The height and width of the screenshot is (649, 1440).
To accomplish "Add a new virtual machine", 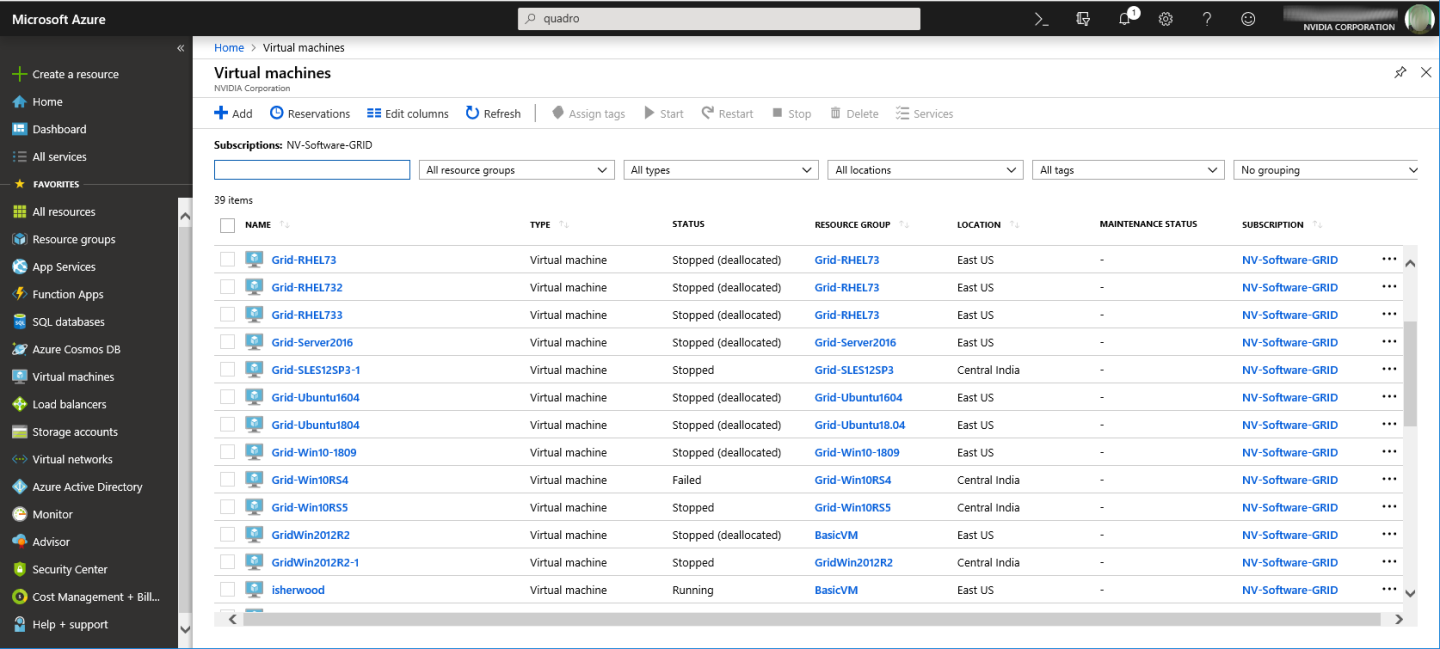I will point(232,113).
